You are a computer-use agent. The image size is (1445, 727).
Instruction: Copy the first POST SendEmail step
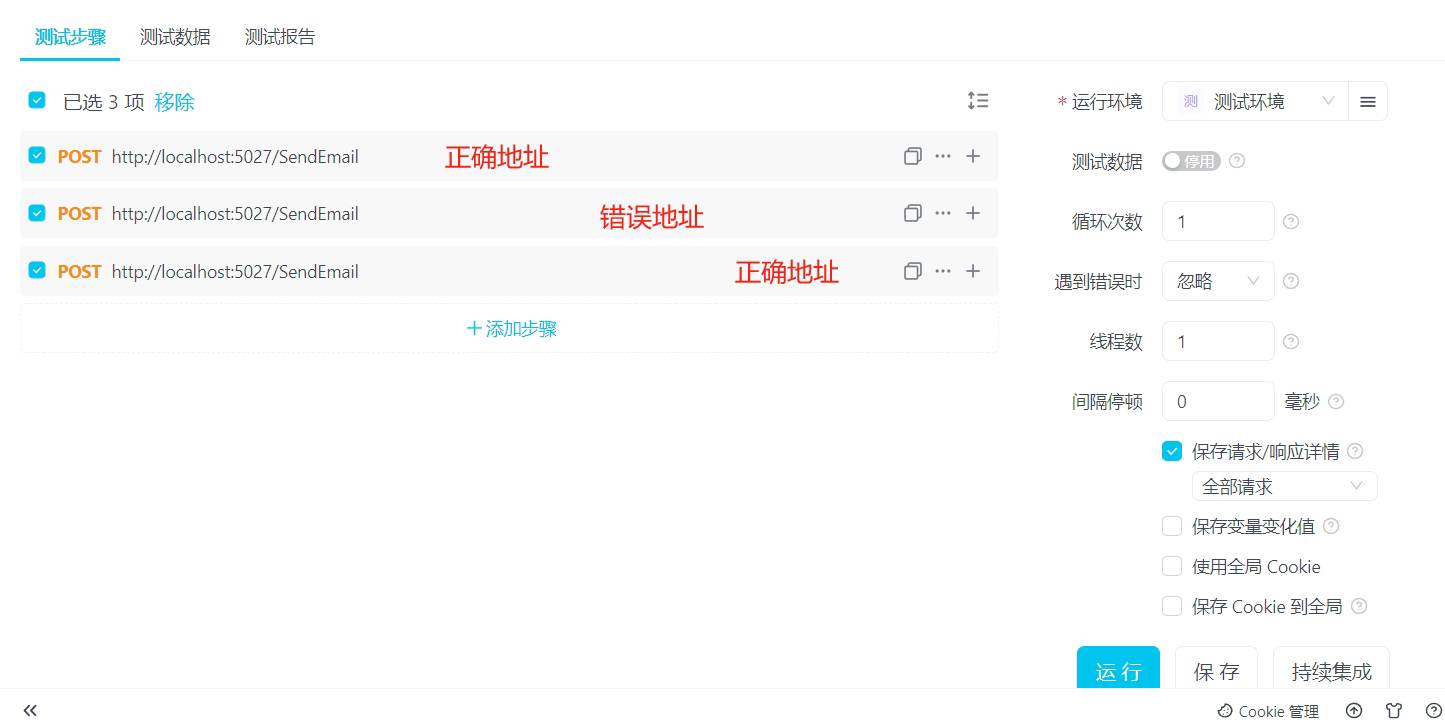(912, 156)
